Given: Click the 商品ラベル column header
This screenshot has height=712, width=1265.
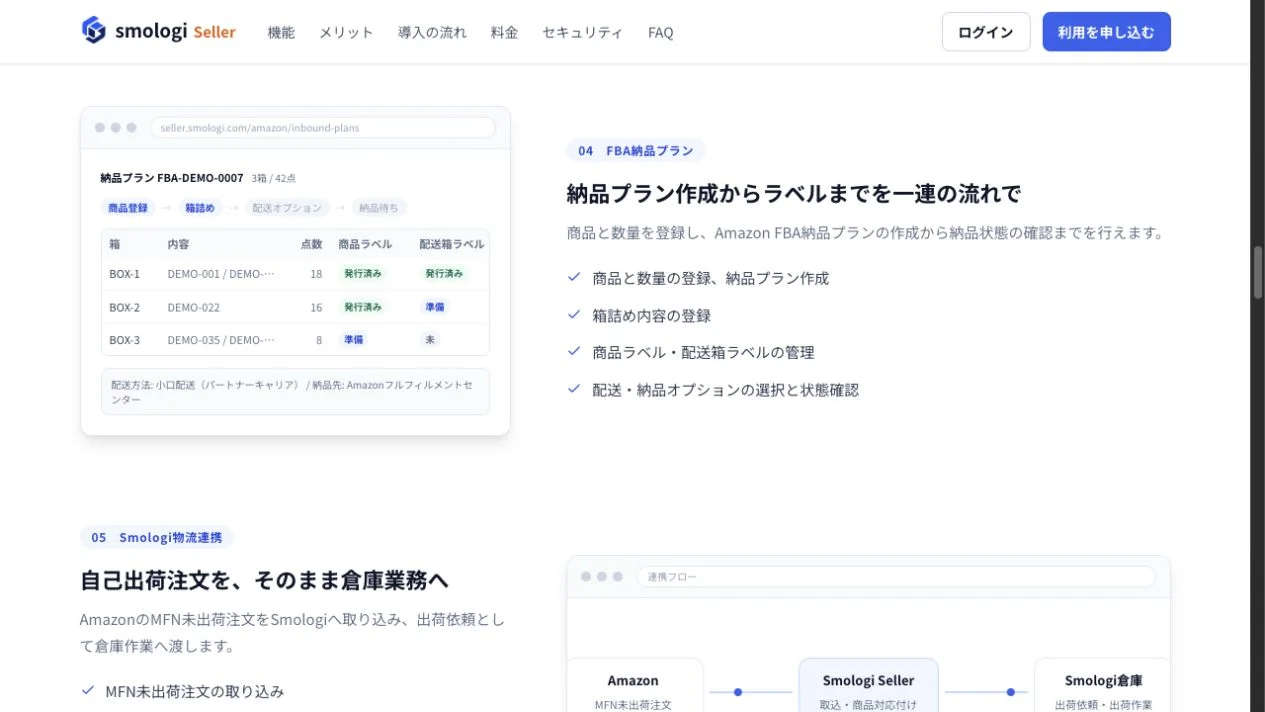Looking at the screenshot, I should pos(365,244).
